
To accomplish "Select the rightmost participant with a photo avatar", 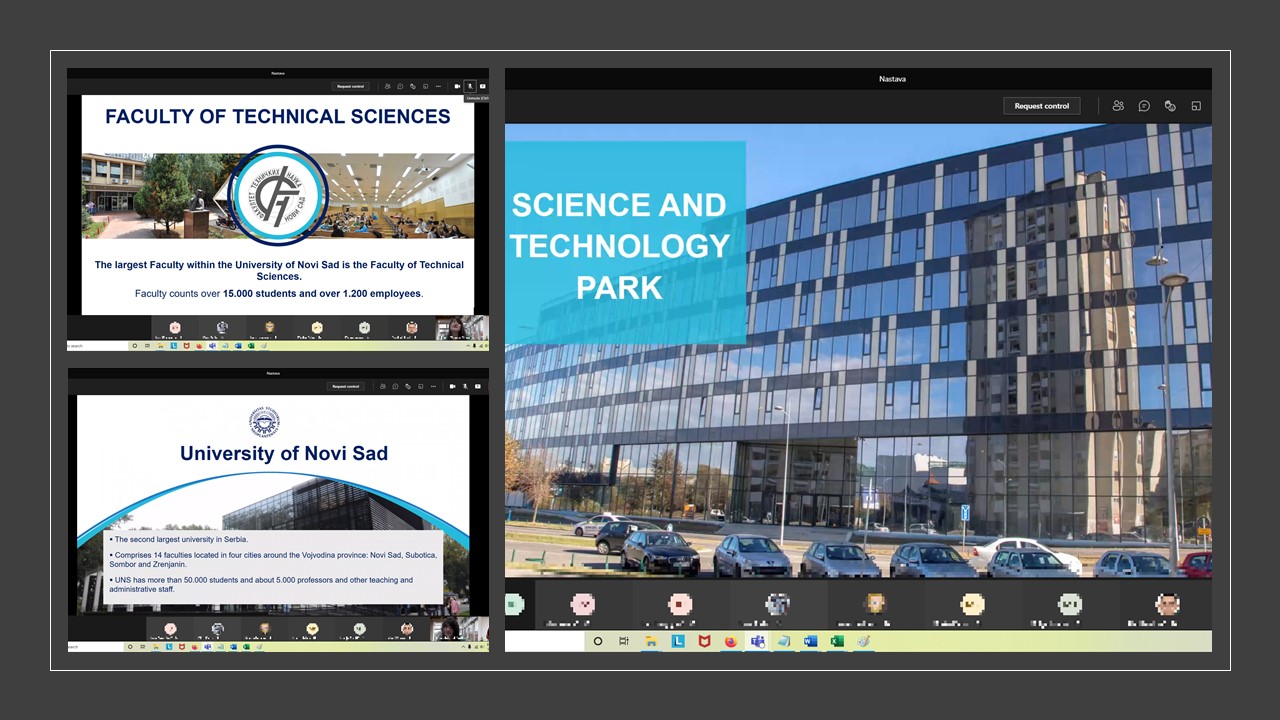I will tap(1167, 604).
